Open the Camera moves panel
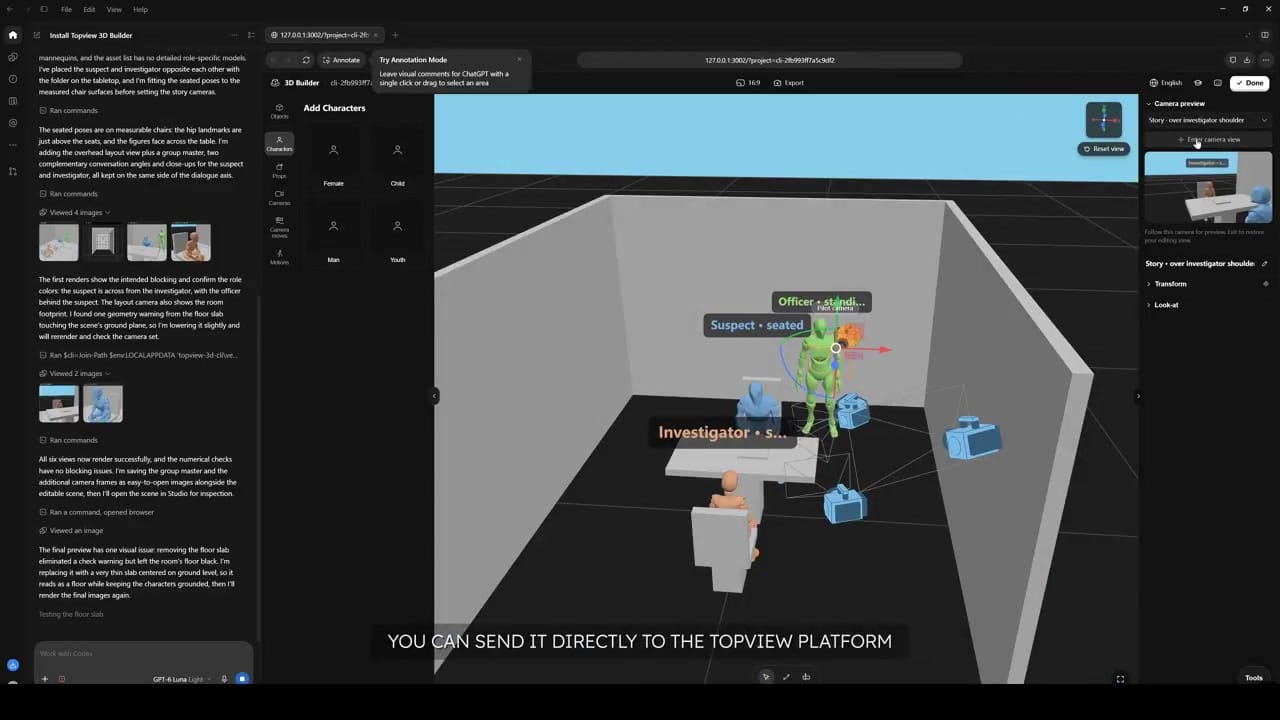The height and width of the screenshot is (720, 1280). point(279,226)
